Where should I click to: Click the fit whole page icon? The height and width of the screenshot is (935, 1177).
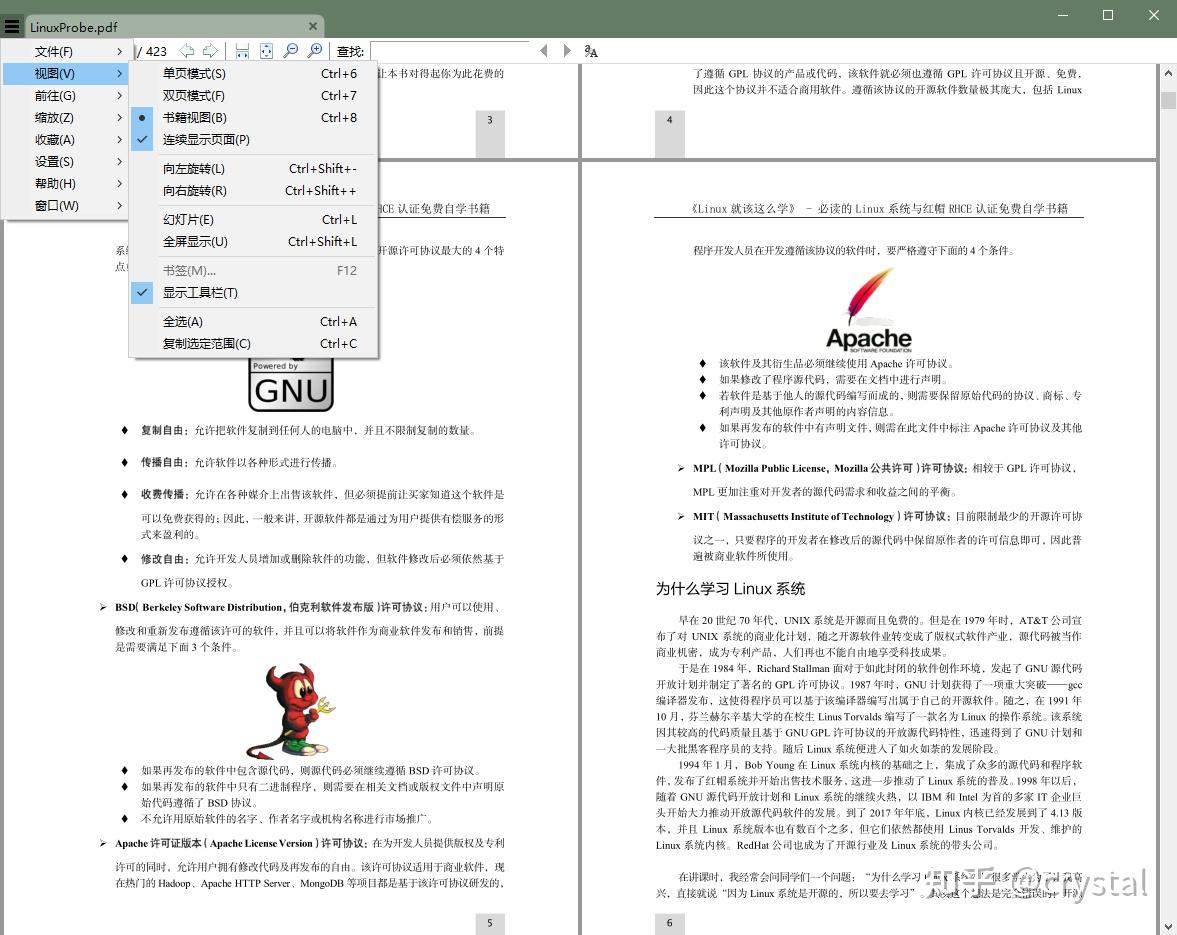pos(266,51)
